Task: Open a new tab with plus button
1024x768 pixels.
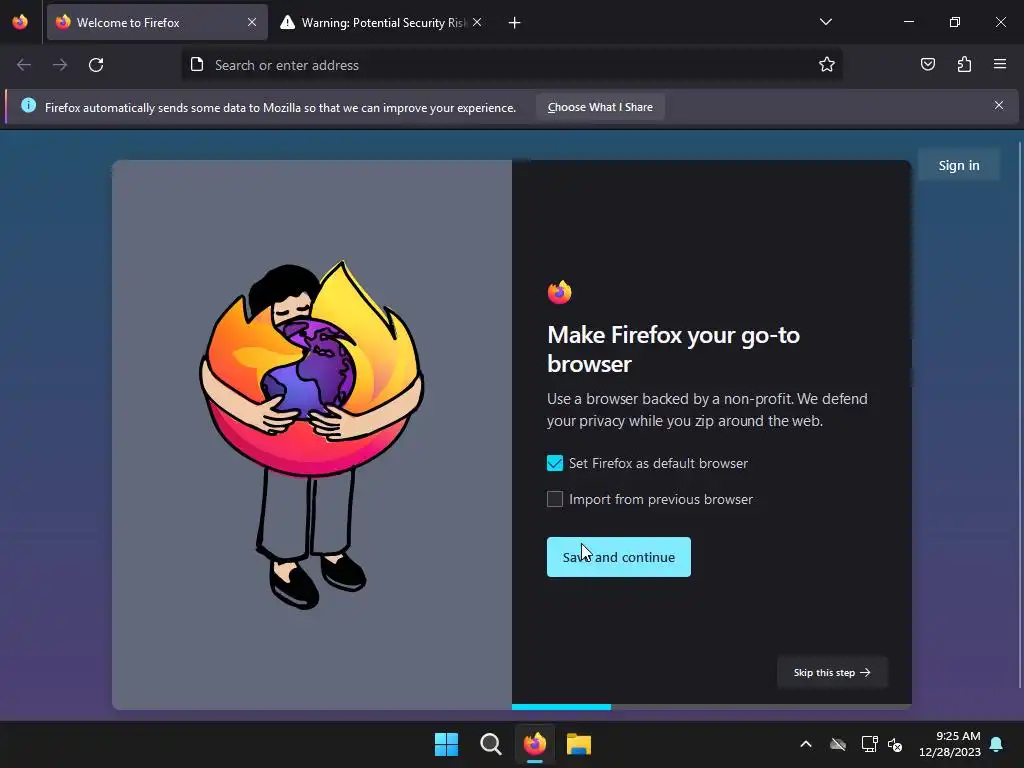Action: click(x=515, y=23)
